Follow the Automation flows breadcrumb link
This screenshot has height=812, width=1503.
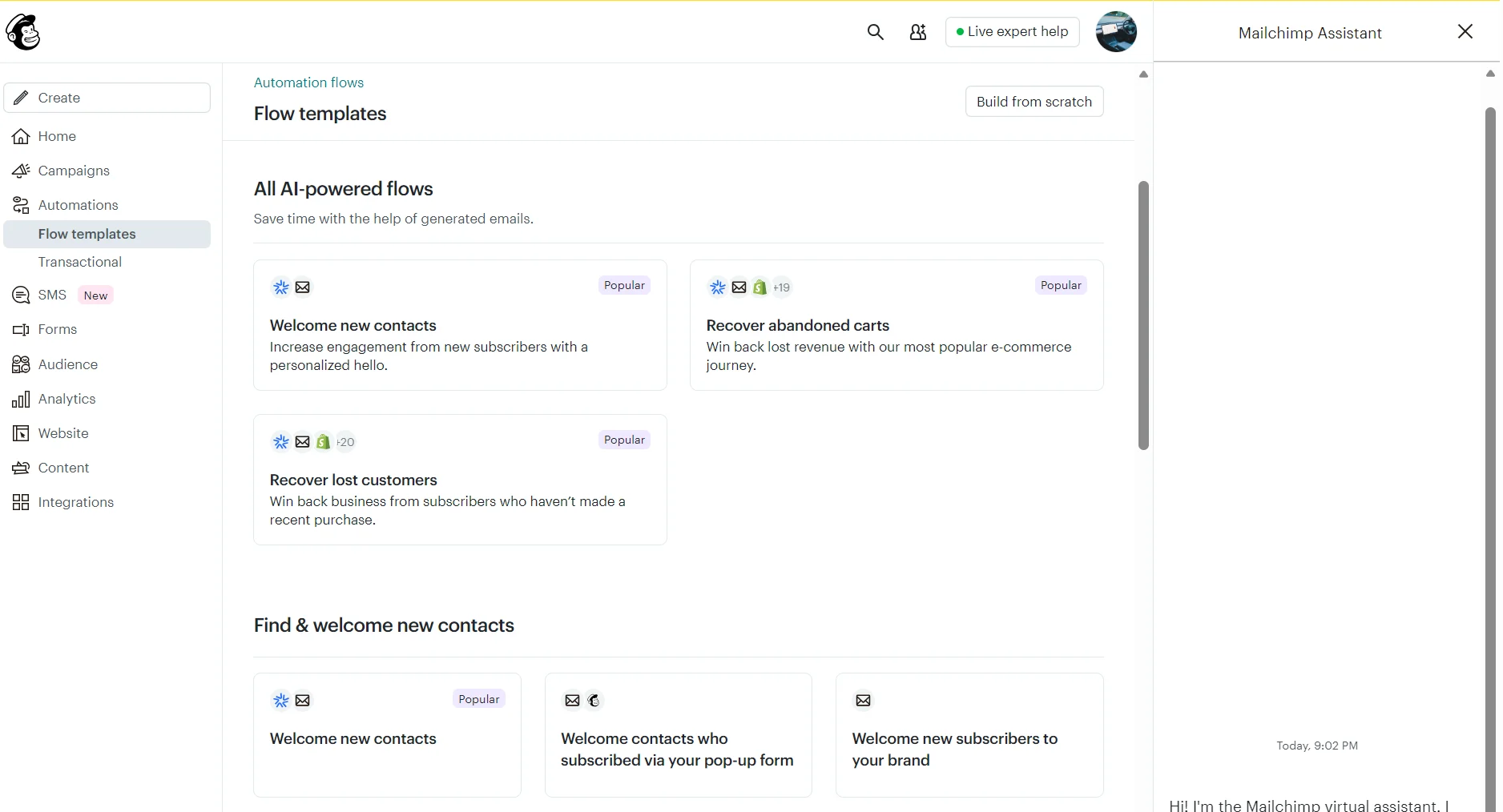coord(308,82)
